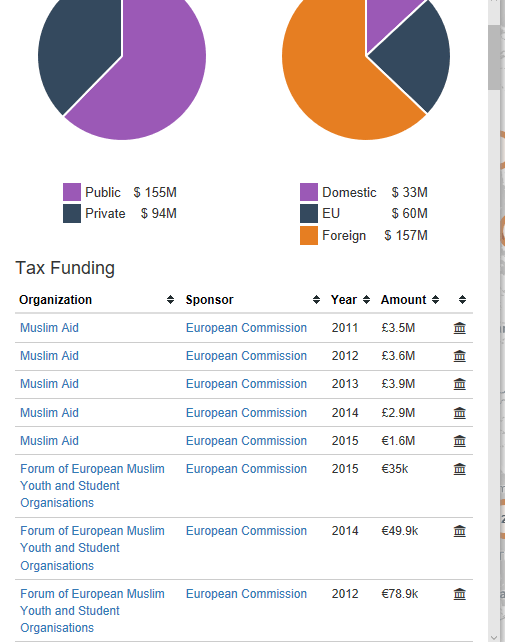Click the '$ 94M' Private legend value
505x642 pixels.
pyautogui.click(x=159, y=214)
